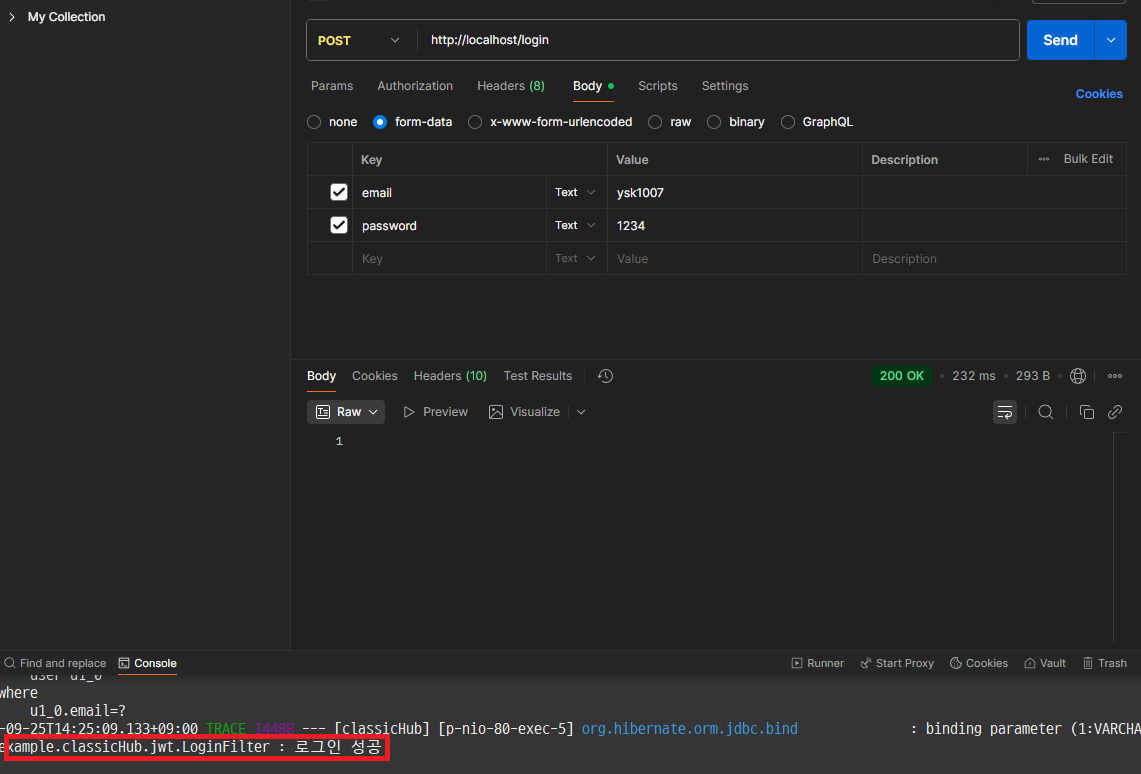1141x774 pixels.
Task: Send the request with the Send button
Action: click(1060, 40)
